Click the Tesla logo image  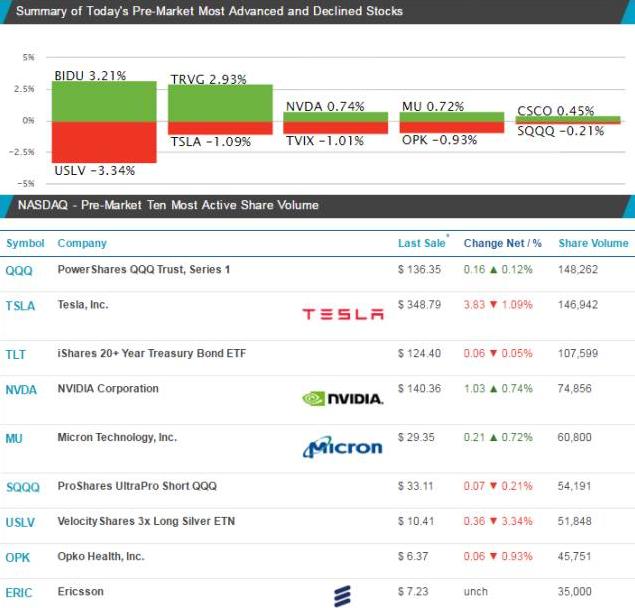[343, 314]
